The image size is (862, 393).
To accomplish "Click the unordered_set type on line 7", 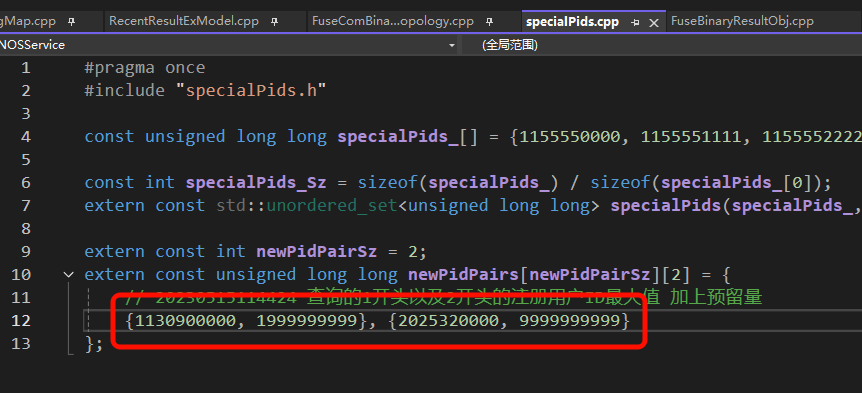I will 332,205.
